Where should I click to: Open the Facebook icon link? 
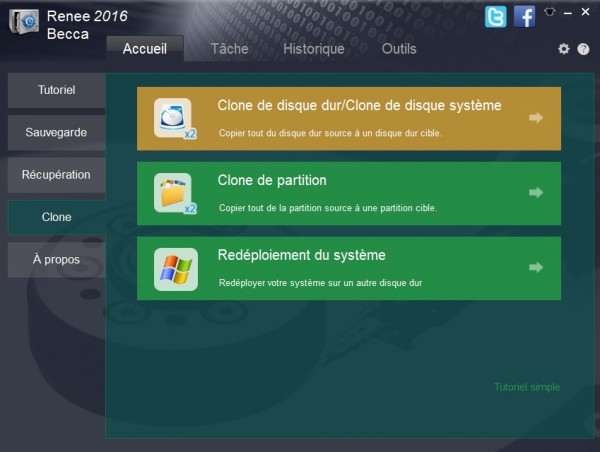pos(524,17)
